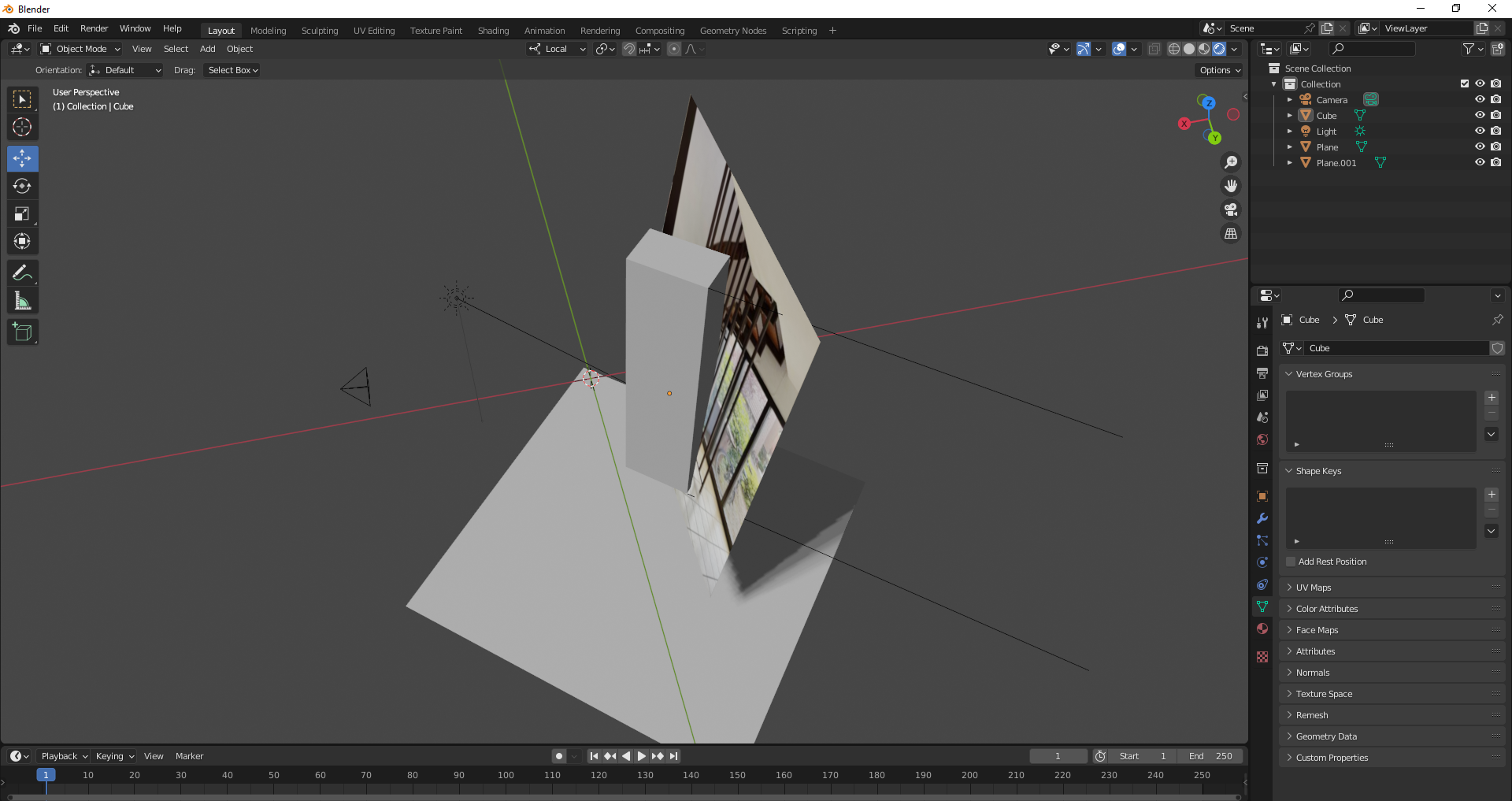Screen dimensions: 1512x801
Task: Select the Rotate tool in the toolbar
Action: (22, 187)
